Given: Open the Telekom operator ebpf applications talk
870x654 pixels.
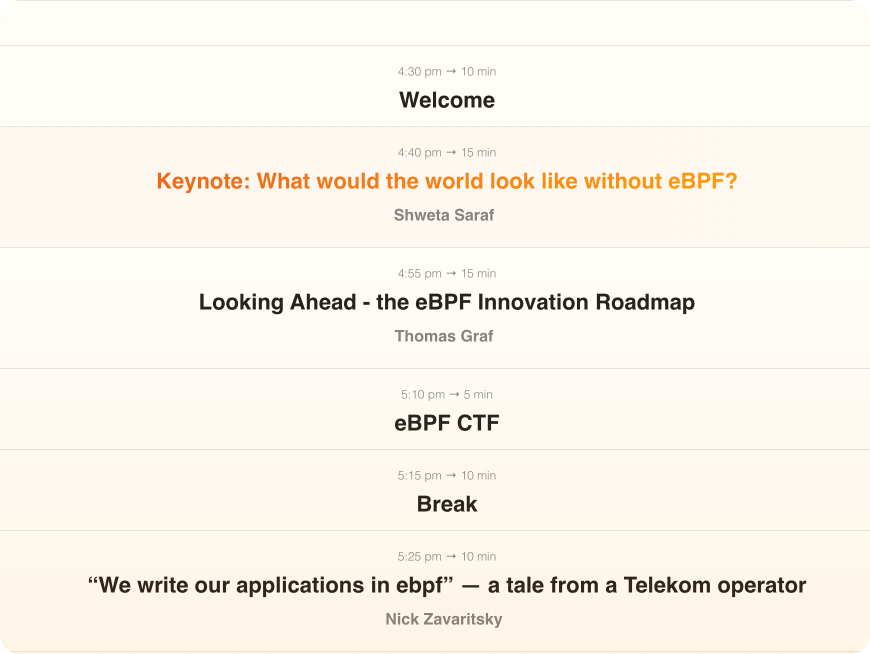Looking at the screenshot, I should (x=447, y=585).
